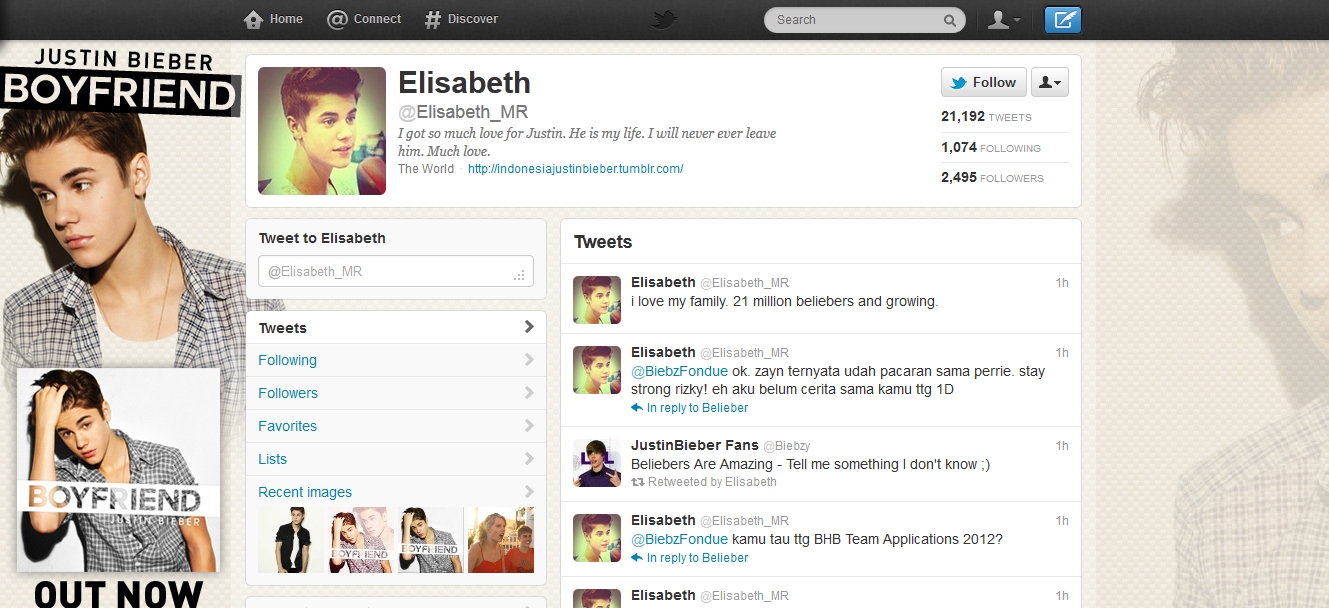Click the Boyfriend album cover in background
The height and width of the screenshot is (608, 1329).
click(118, 470)
